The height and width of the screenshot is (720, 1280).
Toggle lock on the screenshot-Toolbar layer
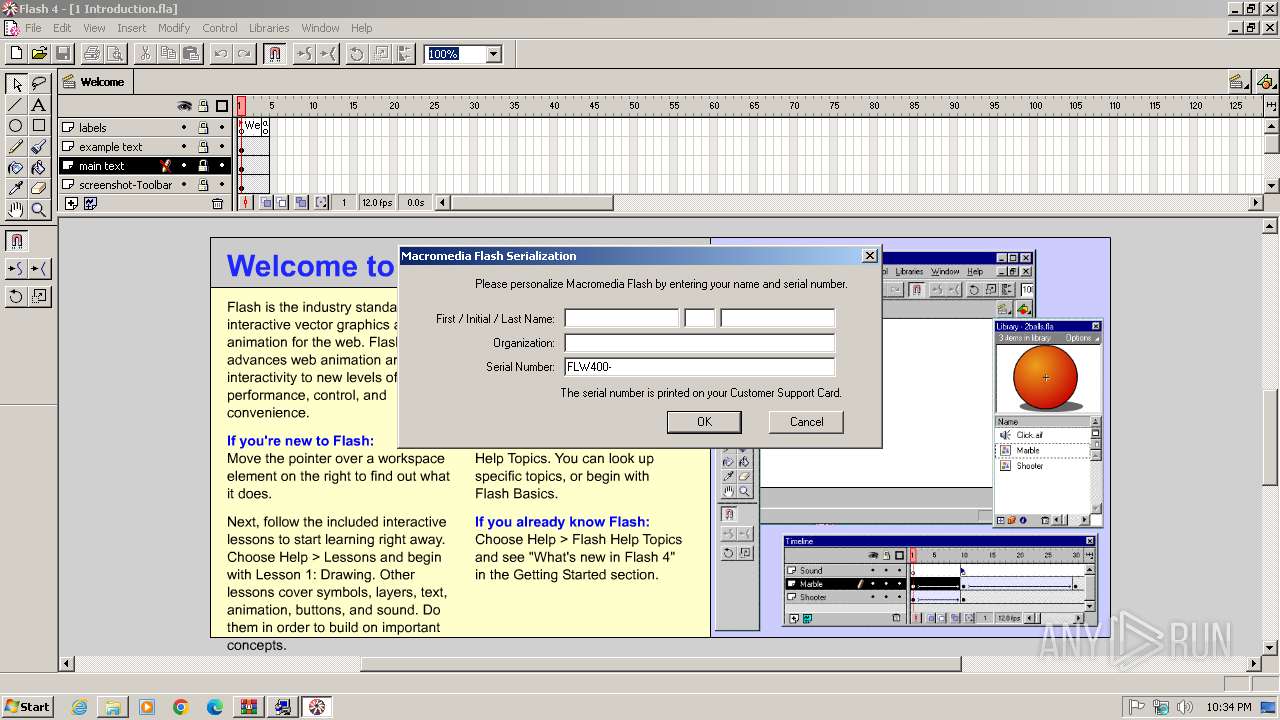(x=203, y=185)
